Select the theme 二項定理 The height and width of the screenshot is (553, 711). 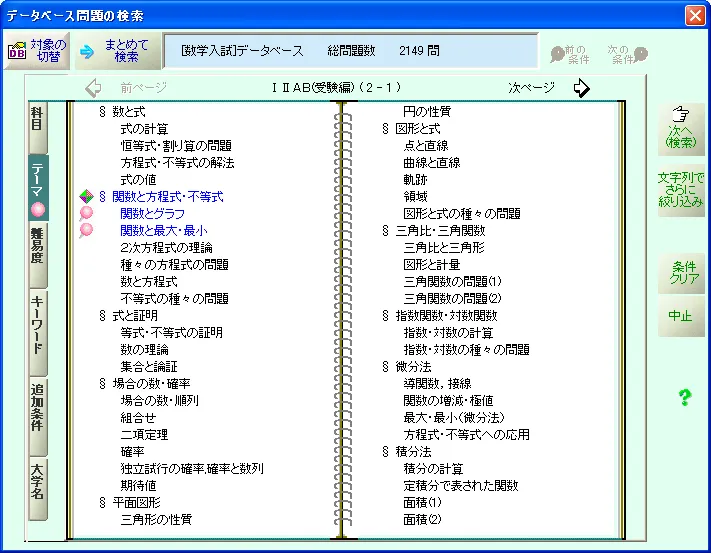(144, 434)
